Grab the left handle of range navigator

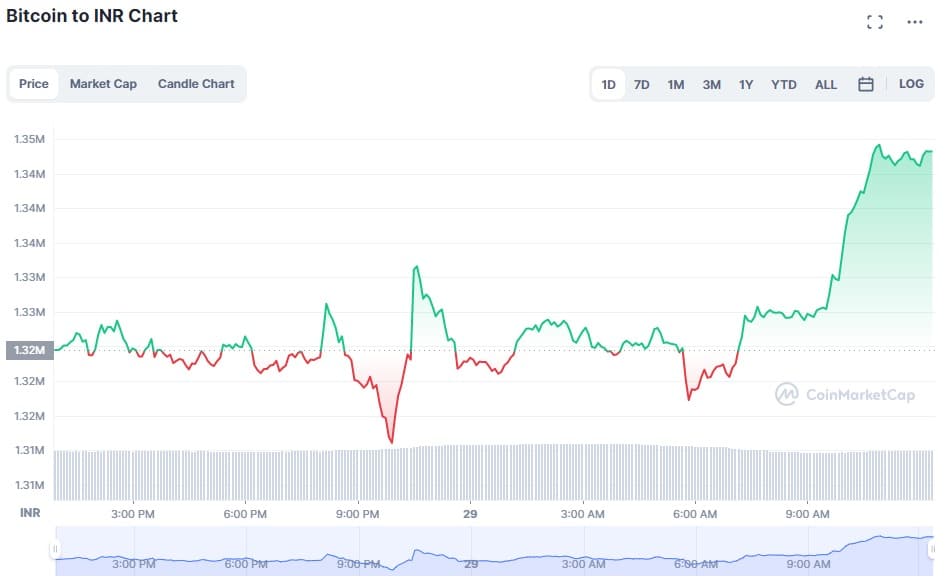(54, 549)
